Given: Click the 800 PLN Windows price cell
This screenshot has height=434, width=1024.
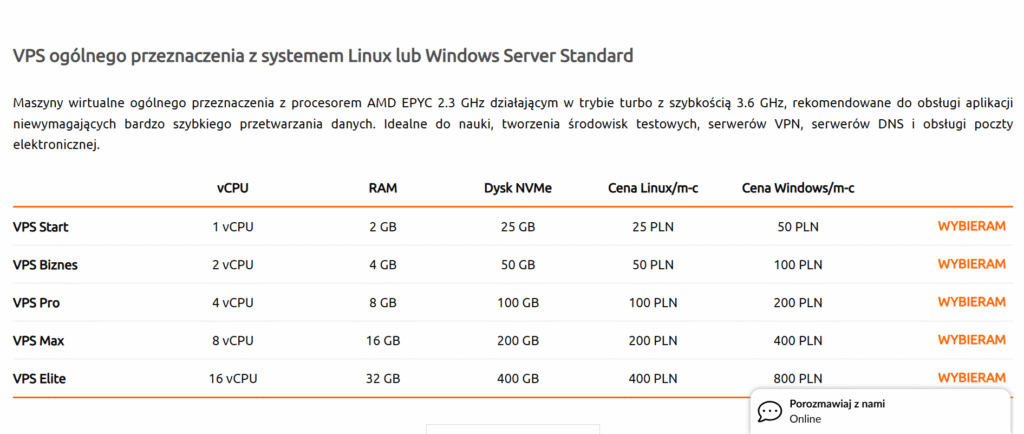Looking at the screenshot, I should tap(798, 379).
